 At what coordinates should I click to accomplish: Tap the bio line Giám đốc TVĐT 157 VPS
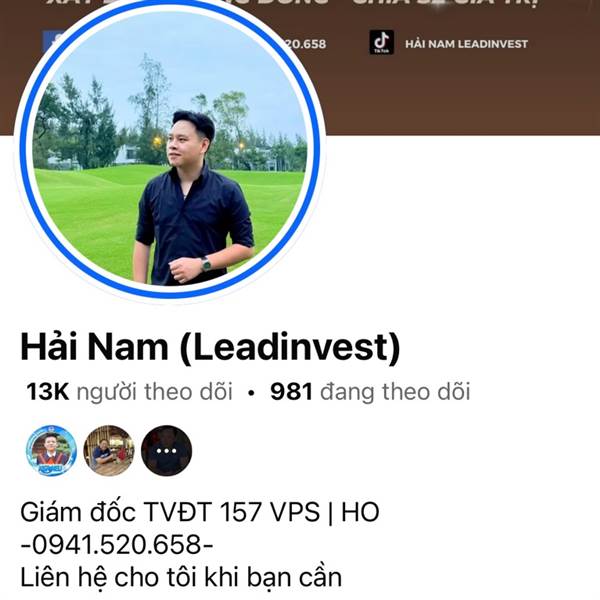click(199, 512)
